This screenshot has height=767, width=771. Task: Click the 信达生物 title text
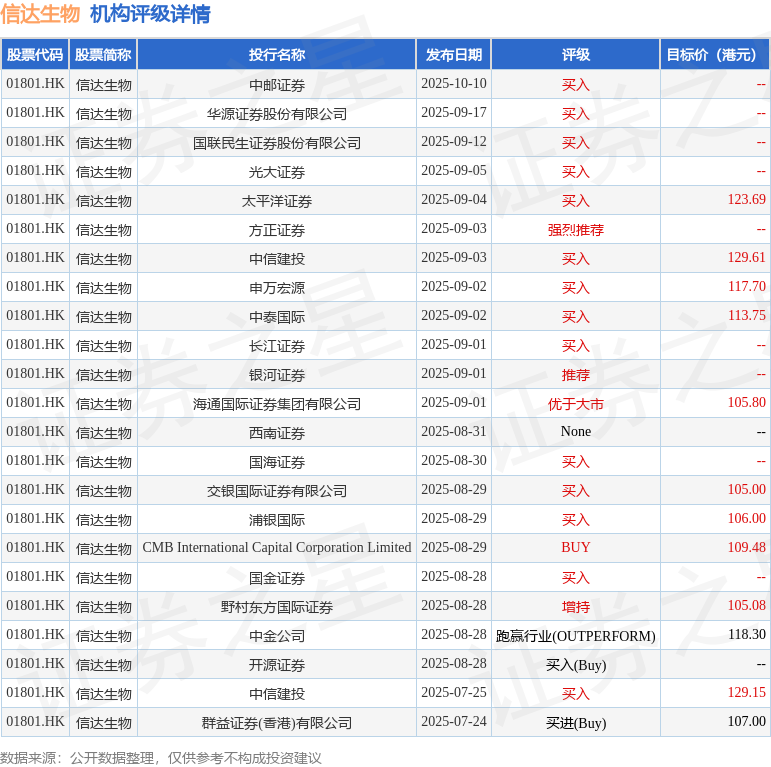coord(40,14)
